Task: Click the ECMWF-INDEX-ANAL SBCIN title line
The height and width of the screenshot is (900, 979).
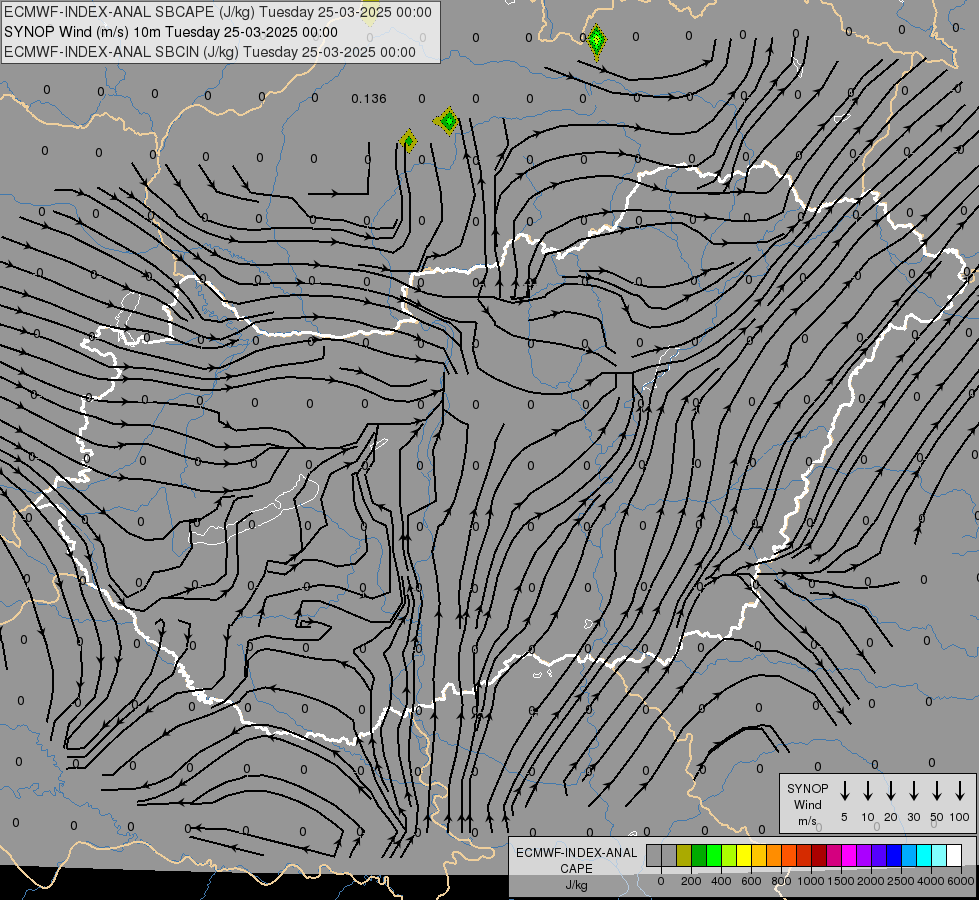Action: 210,52
